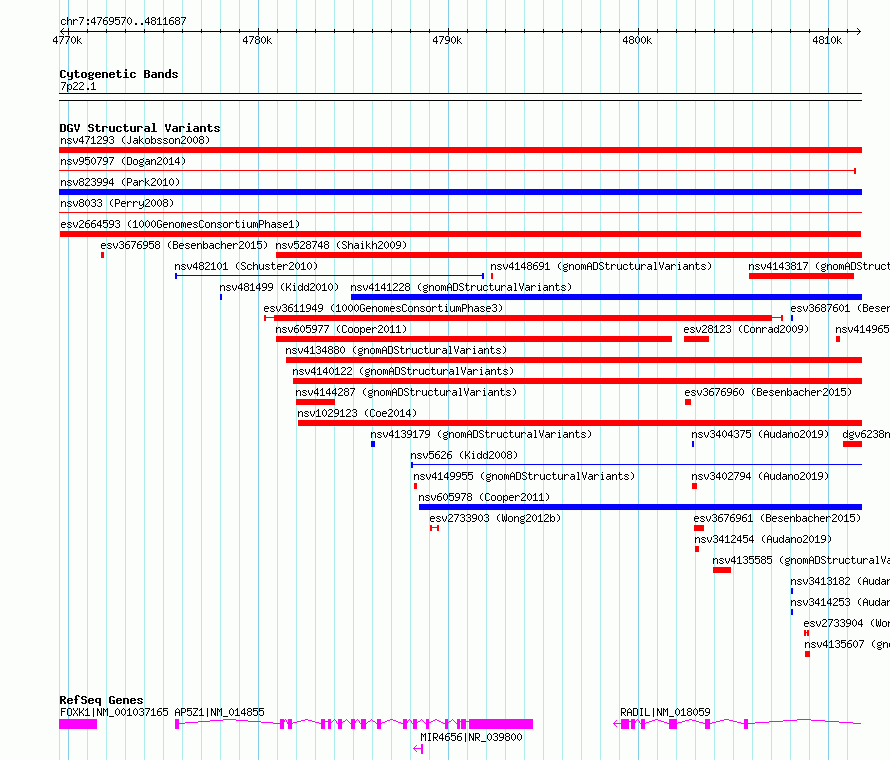Viewport: 890px width, 760px height.
Task: Select the red esv3611949 variant bar
Action: 523,318
